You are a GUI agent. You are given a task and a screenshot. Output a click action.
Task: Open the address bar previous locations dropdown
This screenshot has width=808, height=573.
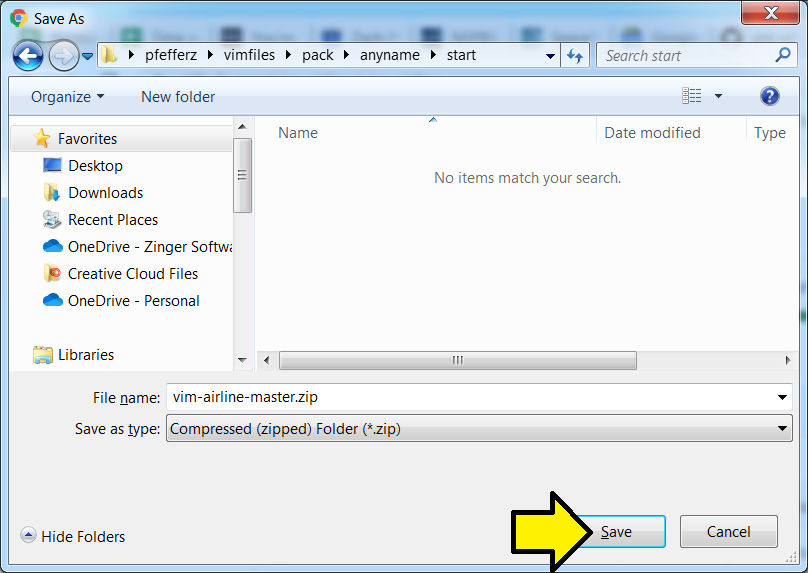coord(550,56)
